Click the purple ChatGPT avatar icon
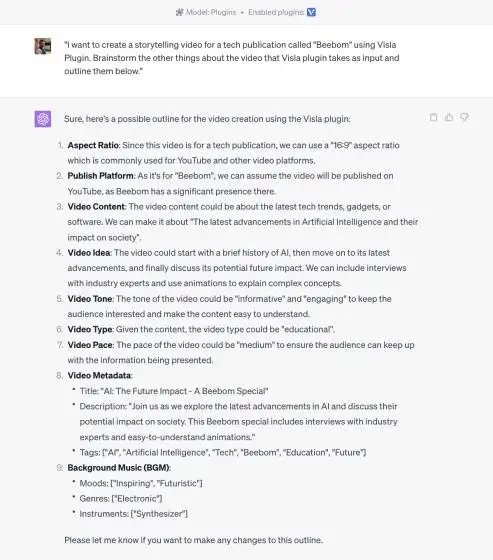The image size is (493, 560). [x=43, y=119]
